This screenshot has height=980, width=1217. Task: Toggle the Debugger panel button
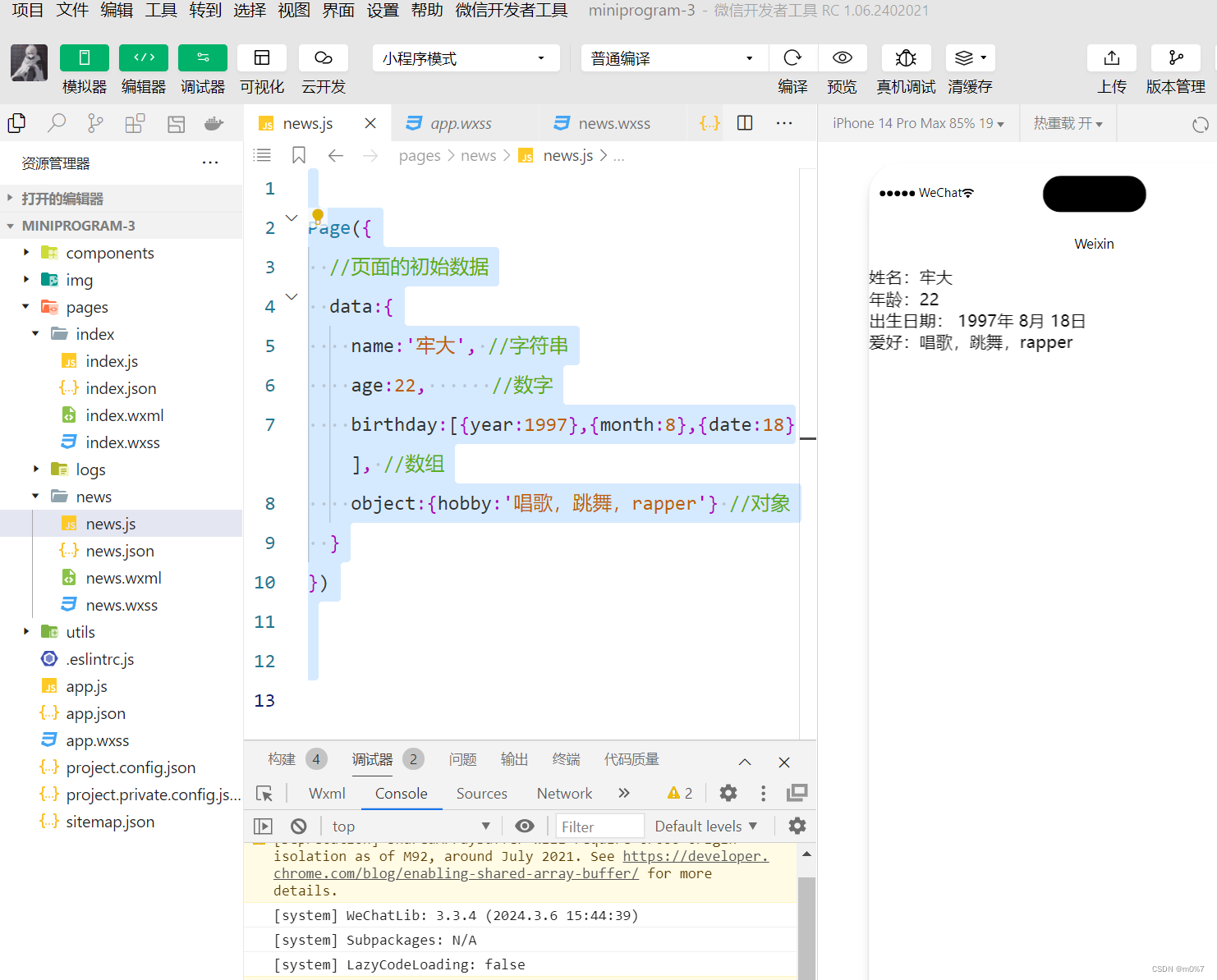click(x=203, y=58)
